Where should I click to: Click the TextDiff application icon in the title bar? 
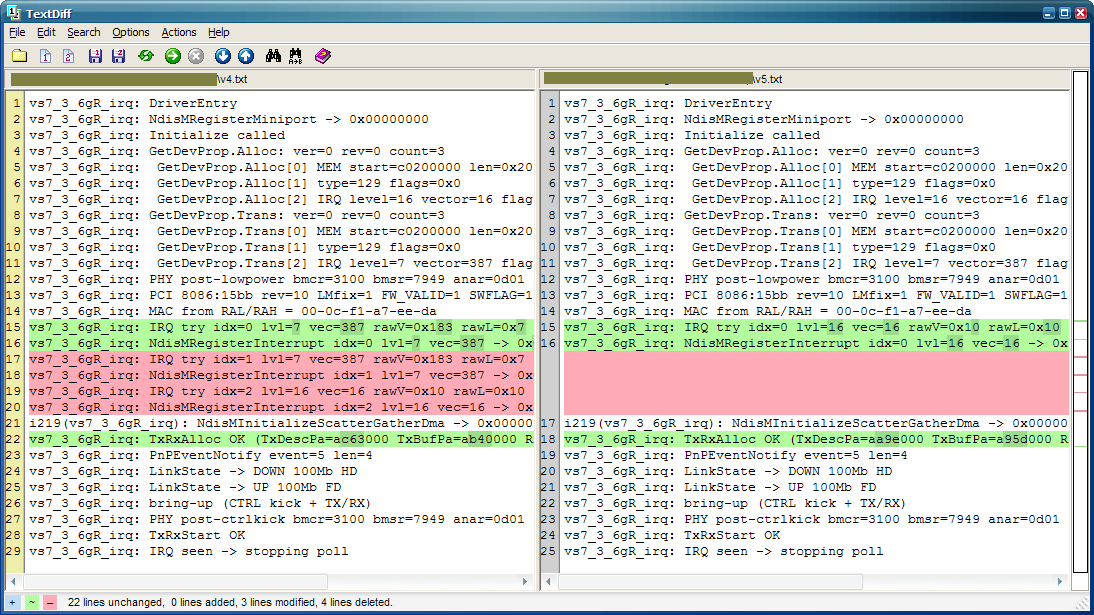tap(13, 13)
